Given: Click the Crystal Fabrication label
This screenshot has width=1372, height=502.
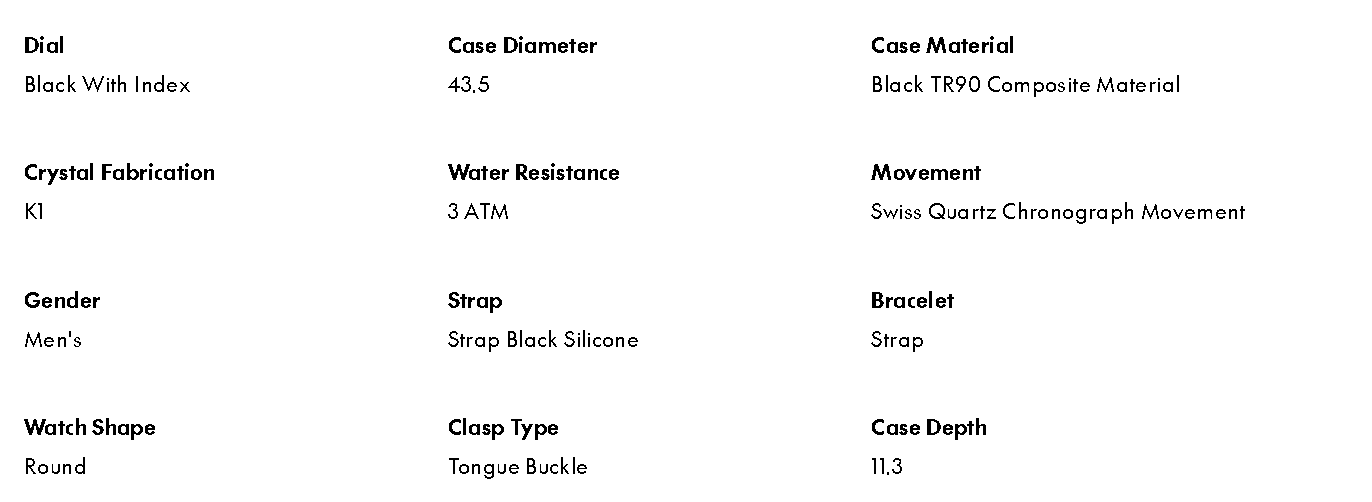Looking at the screenshot, I should 119,173.
